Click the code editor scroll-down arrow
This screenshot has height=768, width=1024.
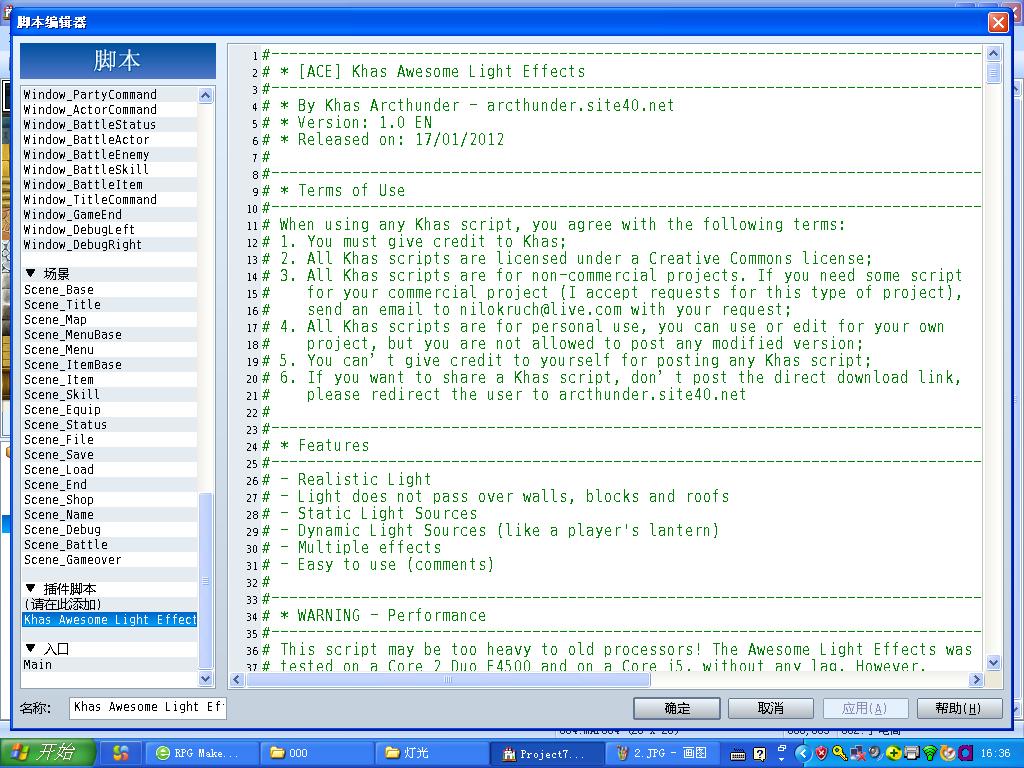[993, 662]
